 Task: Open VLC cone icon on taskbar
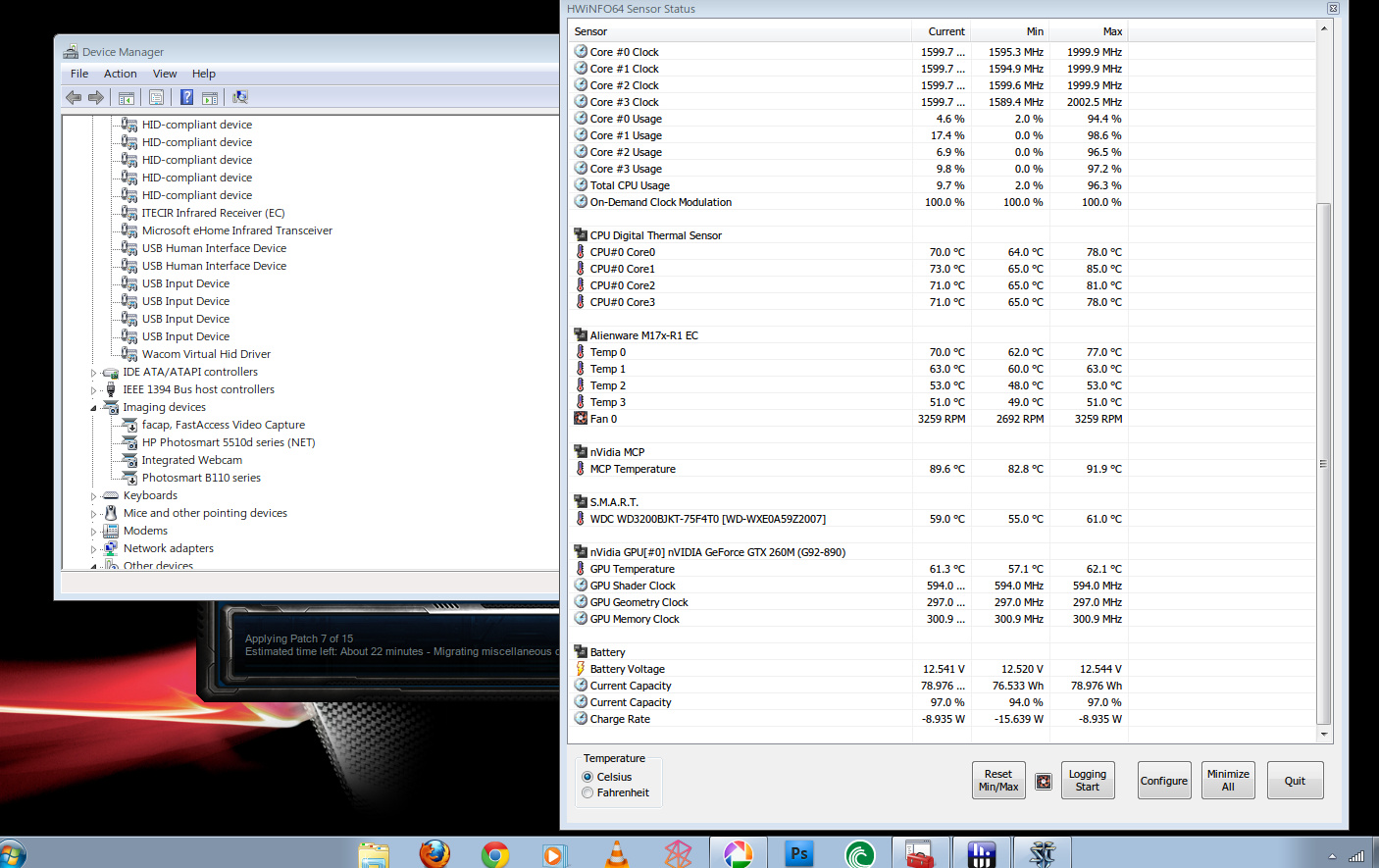point(617,854)
